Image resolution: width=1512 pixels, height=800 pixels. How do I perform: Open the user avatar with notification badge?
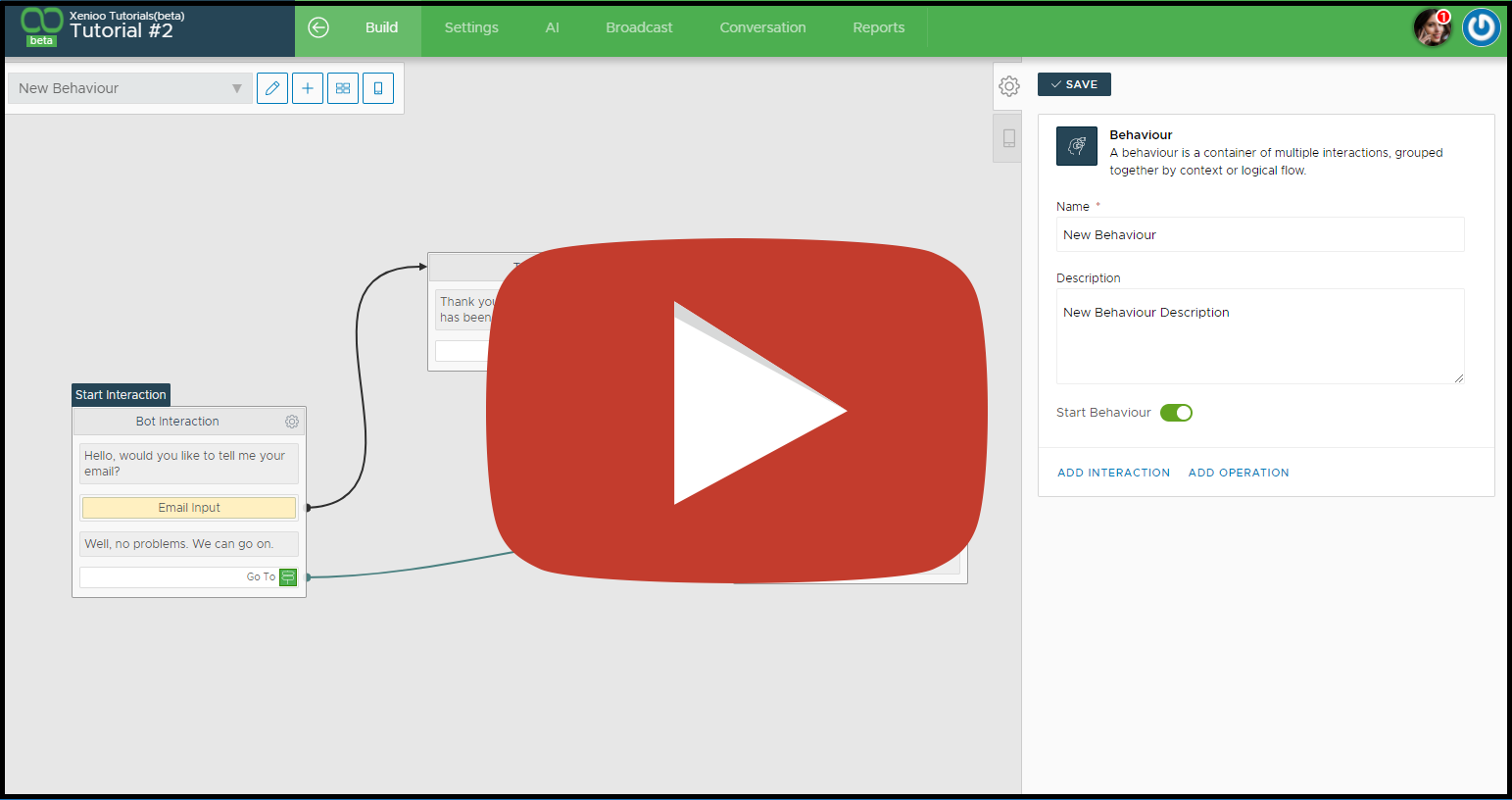[1432, 27]
